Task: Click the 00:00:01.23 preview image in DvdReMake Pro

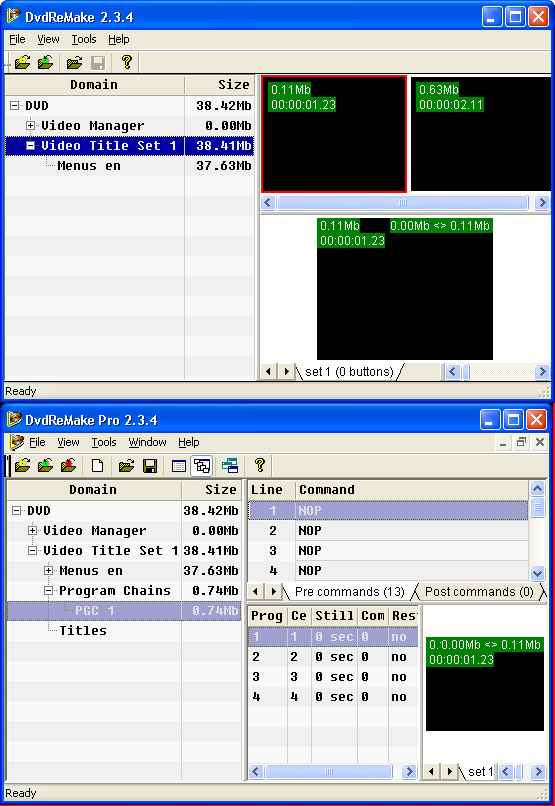Action: (x=485, y=684)
